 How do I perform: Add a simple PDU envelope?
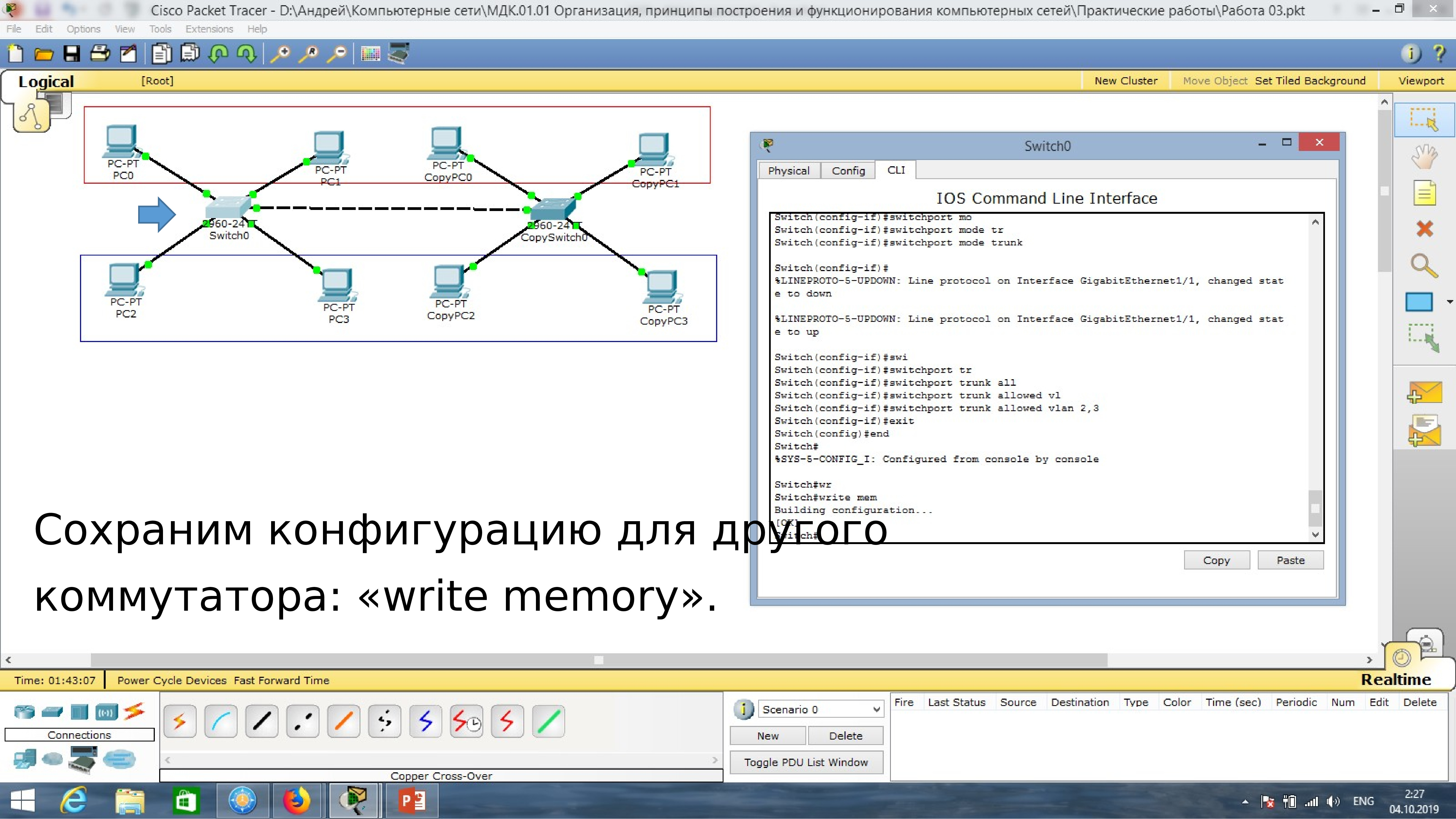coord(1424,392)
